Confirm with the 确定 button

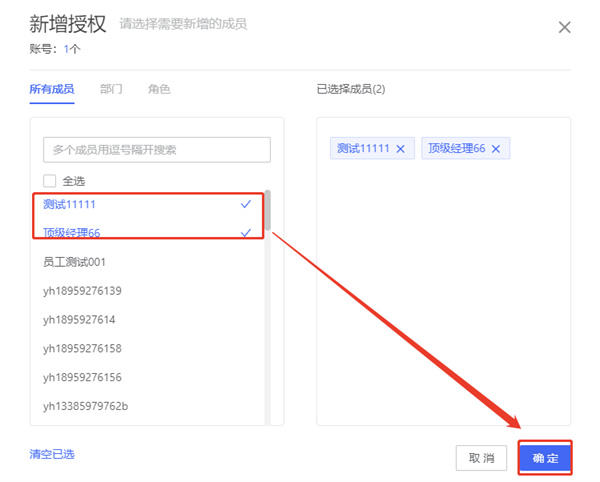point(545,458)
